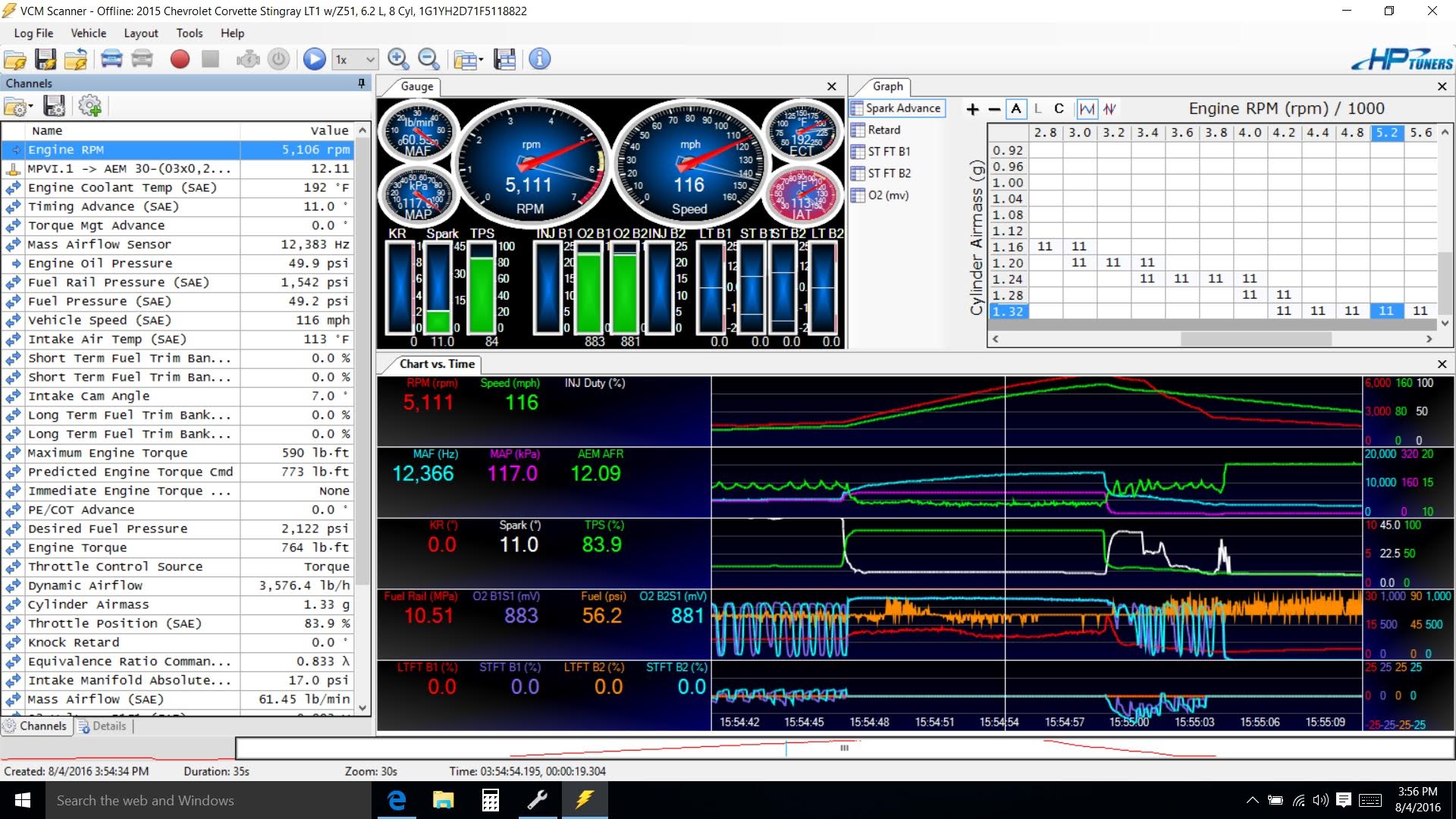Start recording with the red record button
1456x819 pixels.
pos(180,59)
